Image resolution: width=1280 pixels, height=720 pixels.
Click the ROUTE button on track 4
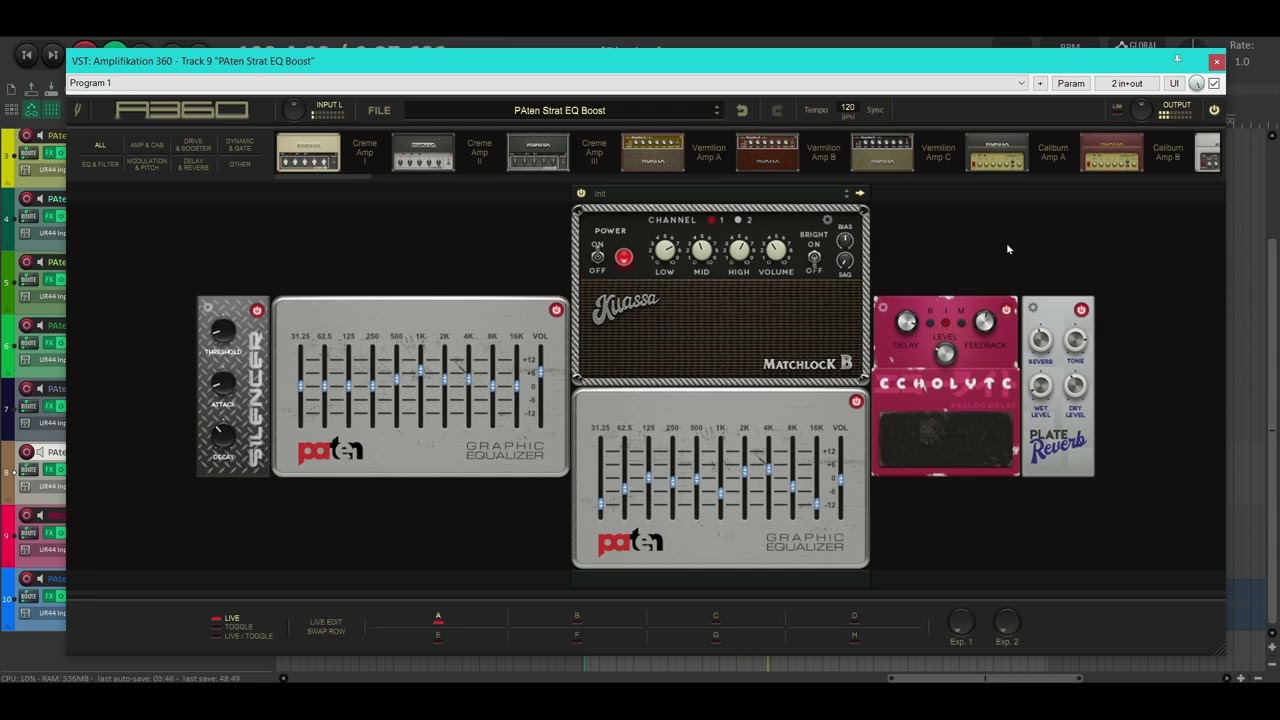[29, 216]
